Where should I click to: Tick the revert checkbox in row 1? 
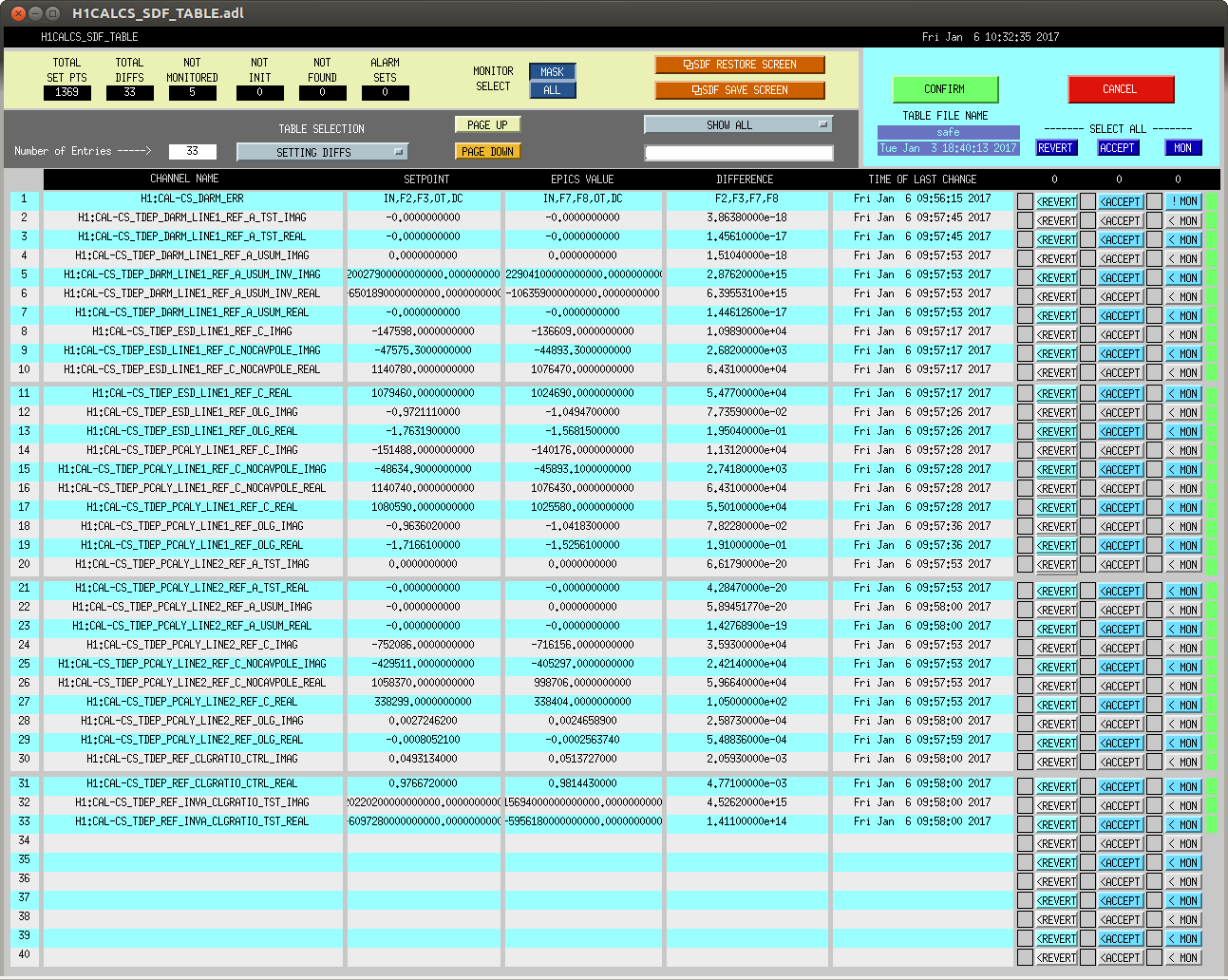[1025, 201]
